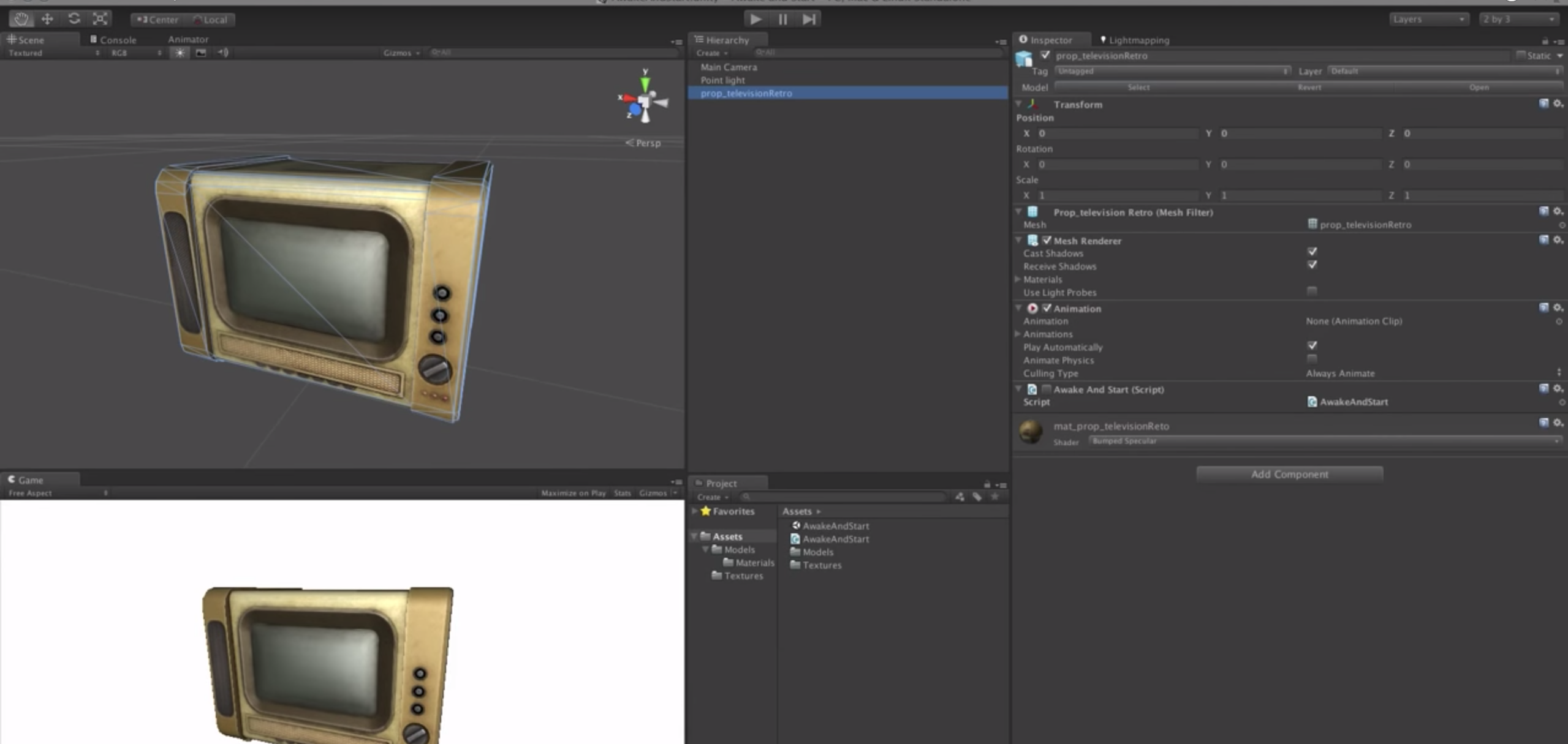This screenshot has height=744, width=1568.
Task: Open the Textured draw mode dropdown
Action: tap(53, 53)
